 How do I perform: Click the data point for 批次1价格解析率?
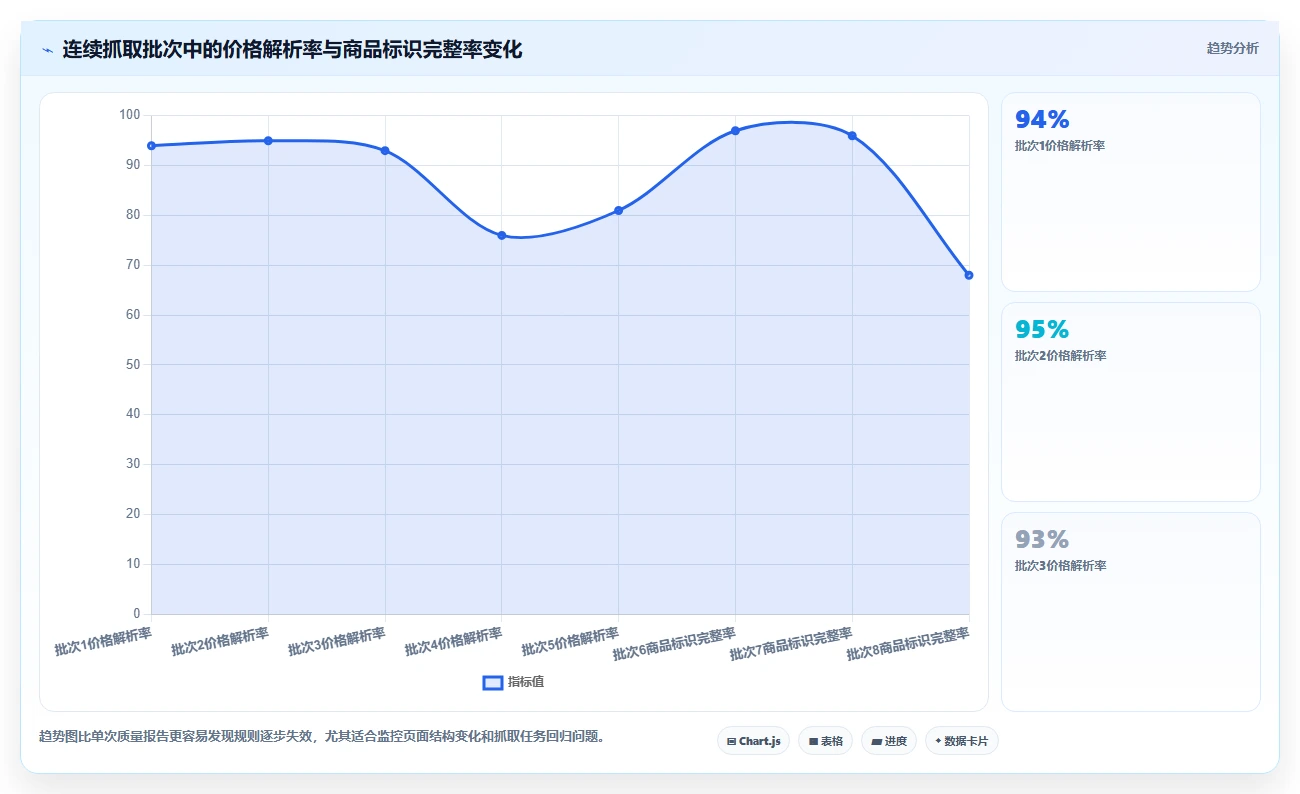coord(151,146)
